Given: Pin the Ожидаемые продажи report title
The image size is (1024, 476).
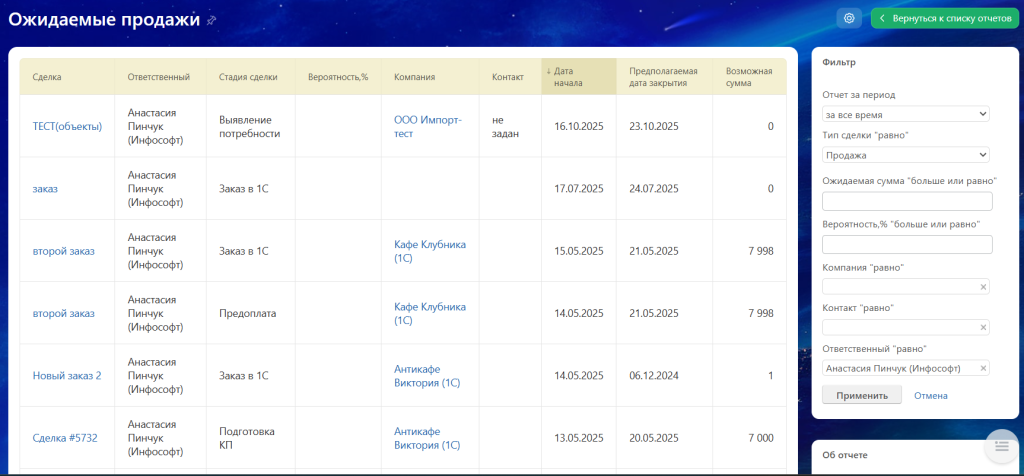Looking at the screenshot, I should coord(211,21).
